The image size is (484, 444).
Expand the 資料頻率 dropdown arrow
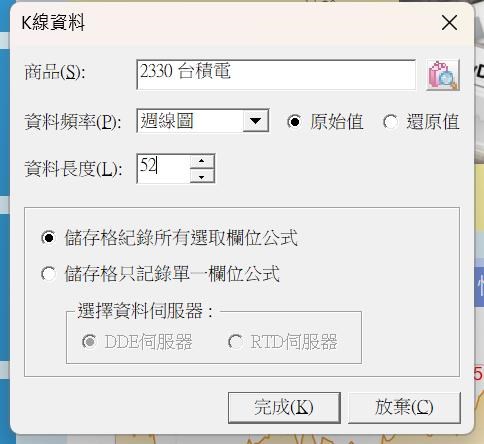pyautogui.click(x=255, y=121)
